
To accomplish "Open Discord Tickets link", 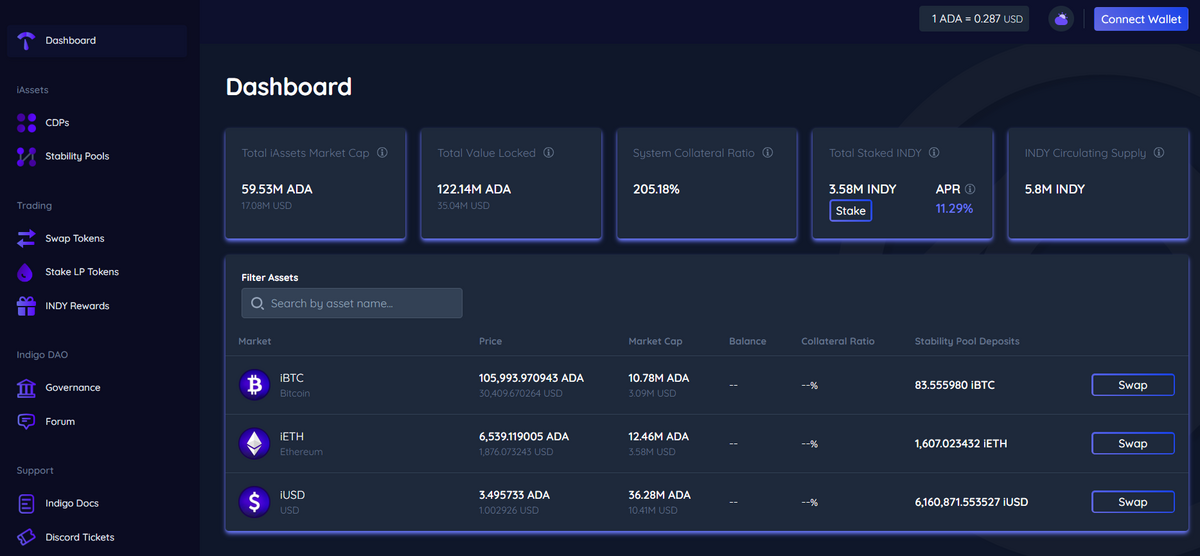I will [80, 537].
